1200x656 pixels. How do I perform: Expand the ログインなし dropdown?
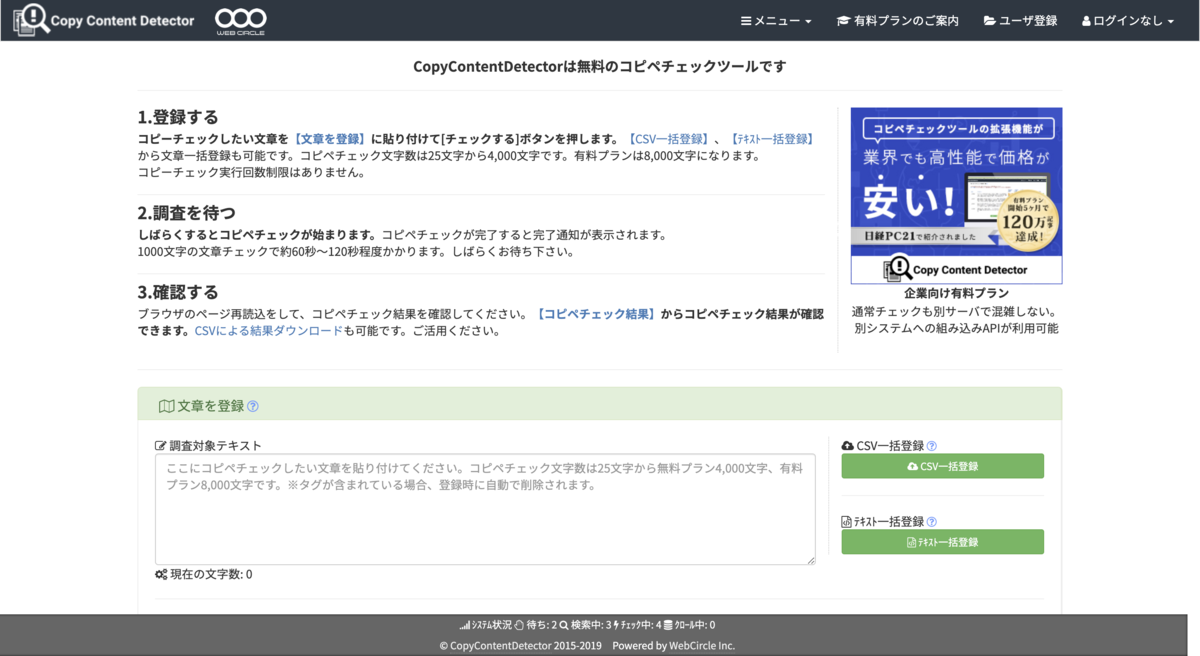coord(1126,19)
